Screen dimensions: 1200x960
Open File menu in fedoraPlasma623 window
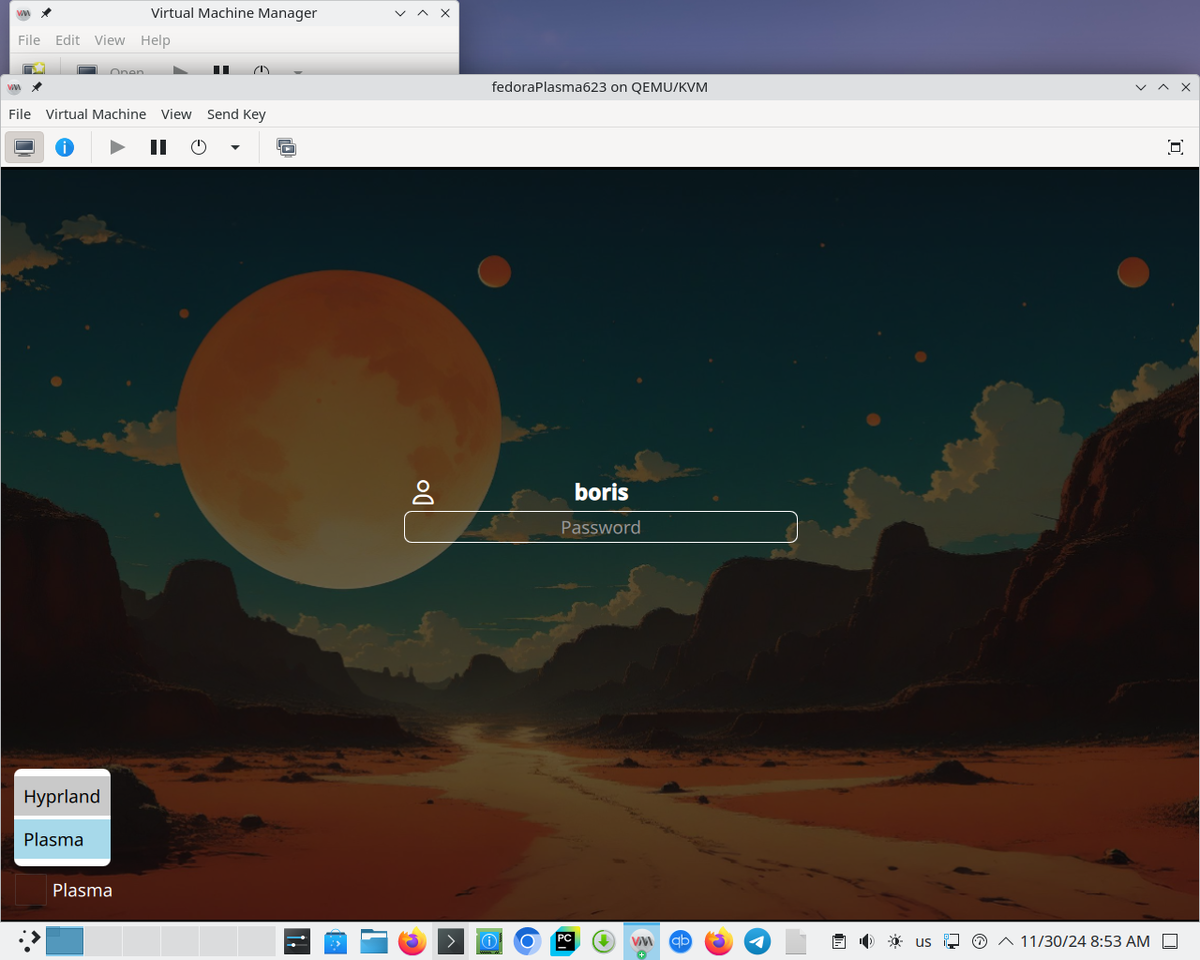click(x=19, y=114)
